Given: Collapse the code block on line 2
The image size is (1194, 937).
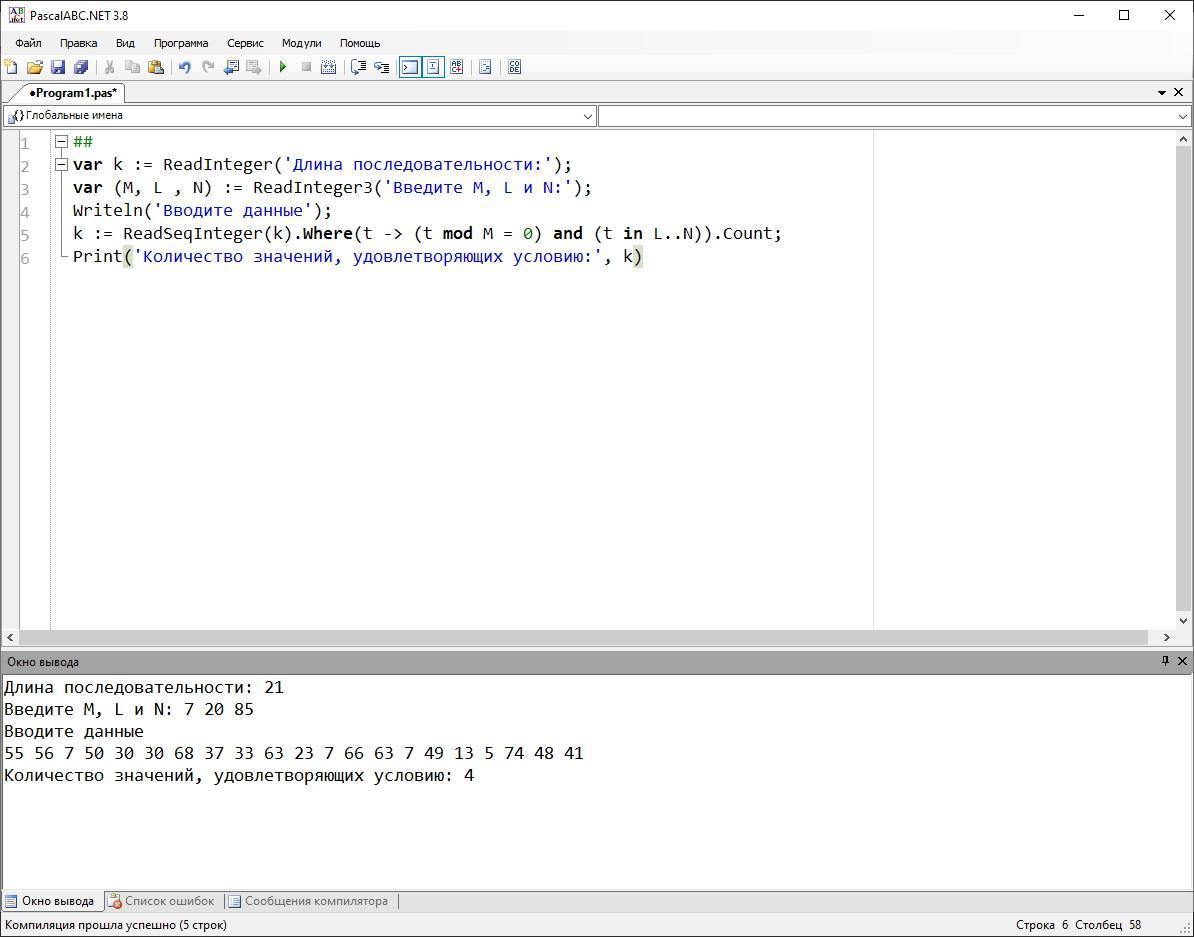Looking at the screenshot, I should (61, 165).
